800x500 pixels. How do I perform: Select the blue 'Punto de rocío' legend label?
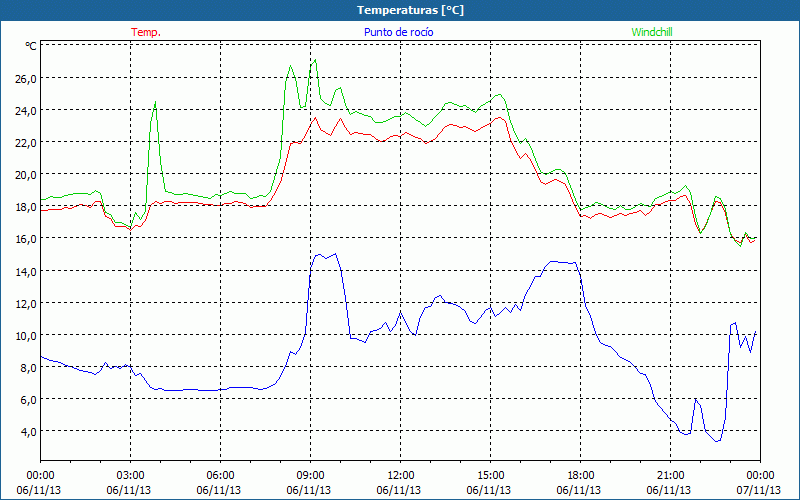pos(398,32)
